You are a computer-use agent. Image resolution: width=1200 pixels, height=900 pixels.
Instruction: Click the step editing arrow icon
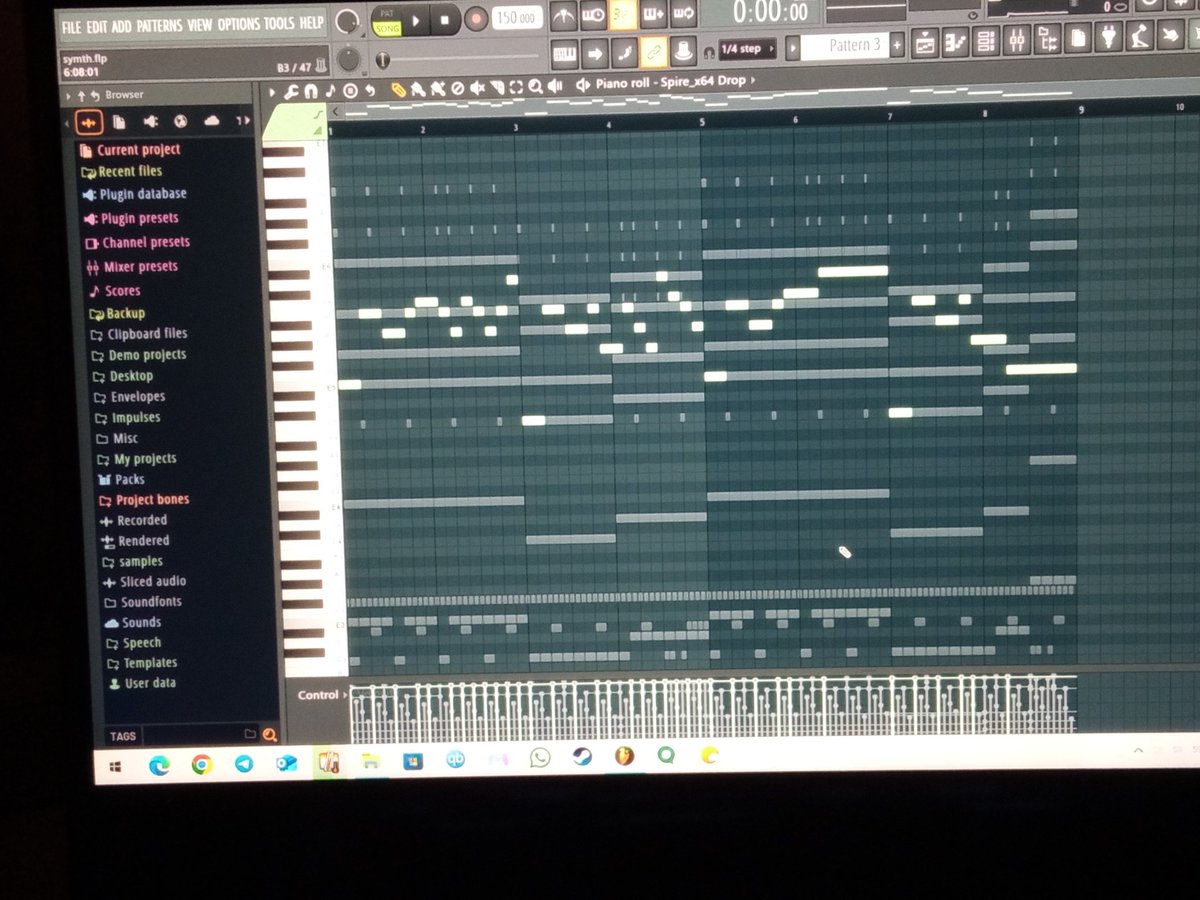click(x=594, y=52)
